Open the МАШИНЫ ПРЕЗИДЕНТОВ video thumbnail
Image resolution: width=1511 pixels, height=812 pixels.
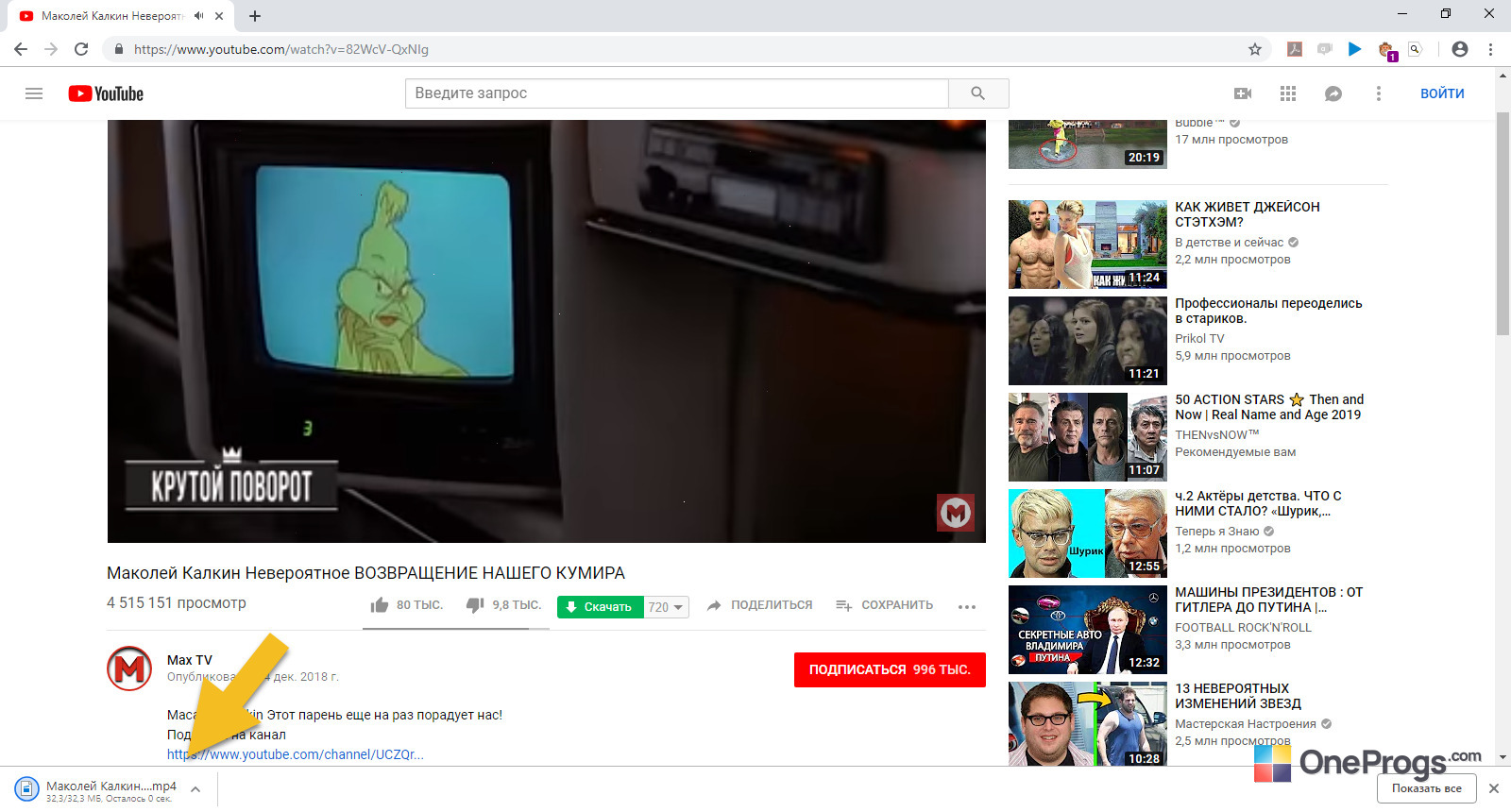click(1088, 630)
